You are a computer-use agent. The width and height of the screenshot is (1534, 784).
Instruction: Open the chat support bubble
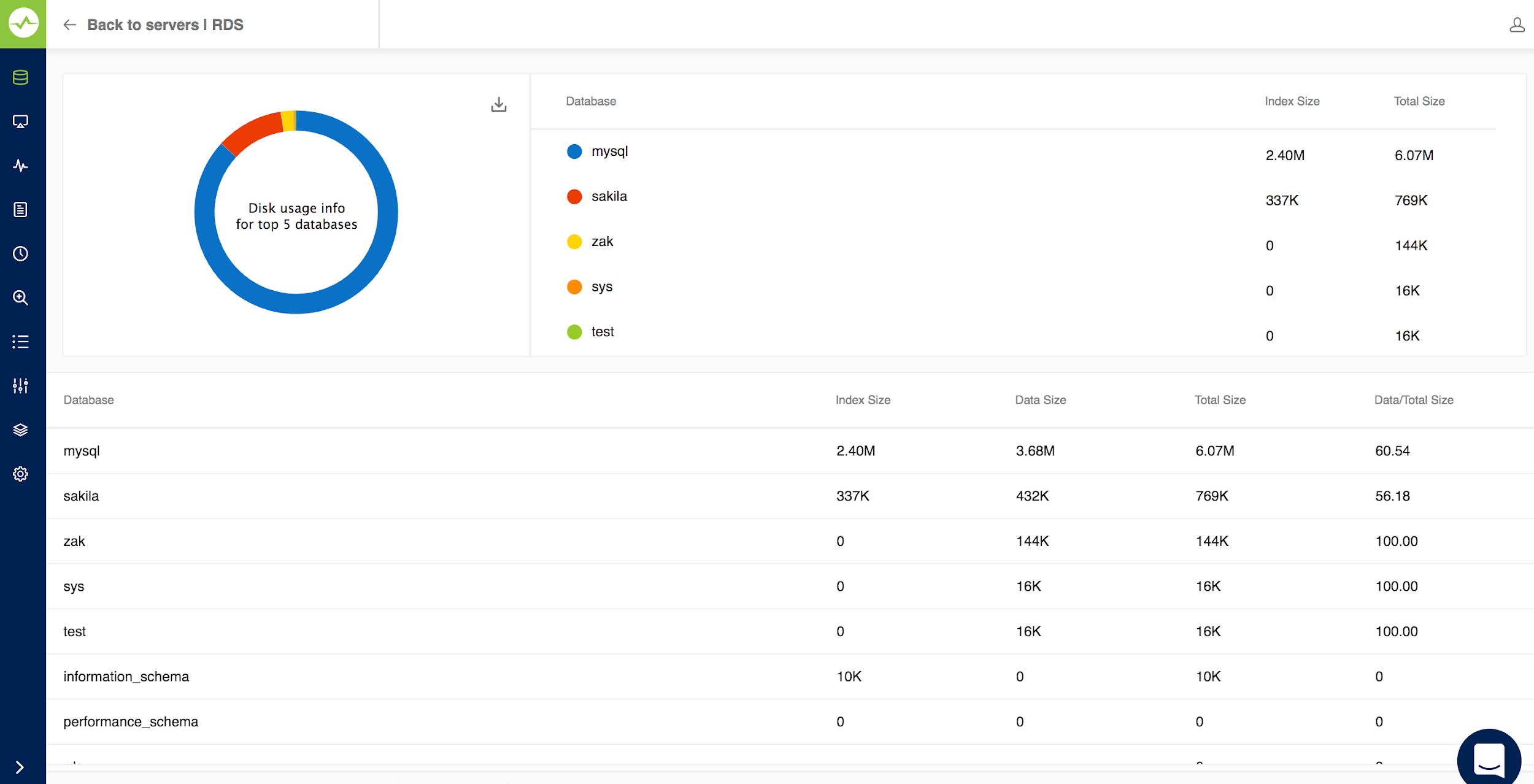click(1489, 759)
